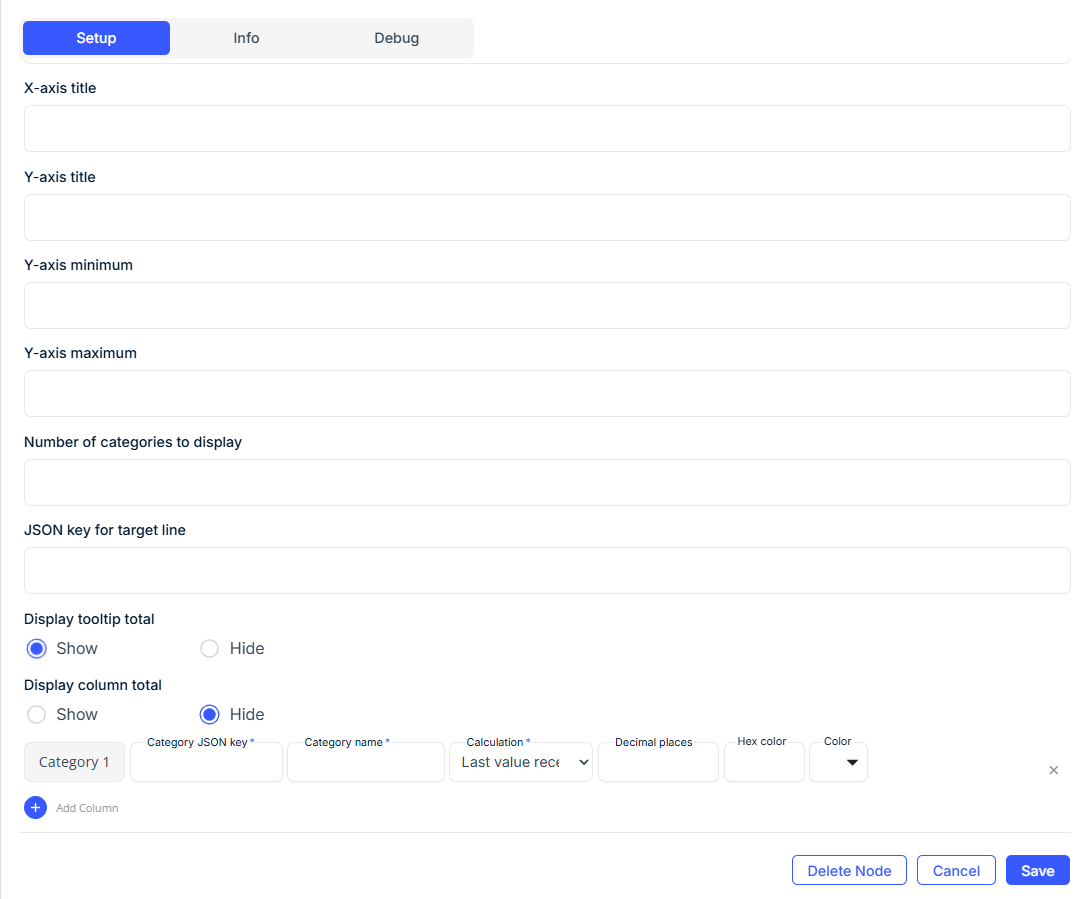This screenshot has width=1086, height=899.
Task: Click the blue plus Add Column icon
Action: pos(35,808)
